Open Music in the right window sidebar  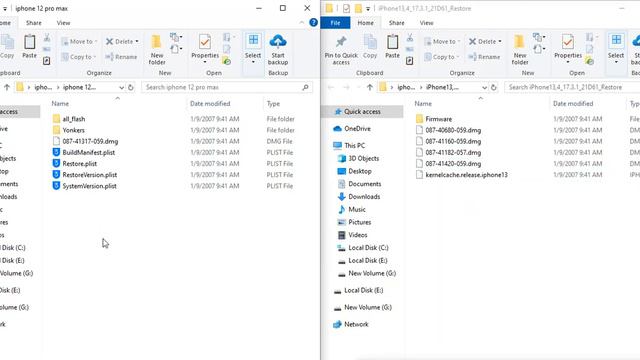357,209
